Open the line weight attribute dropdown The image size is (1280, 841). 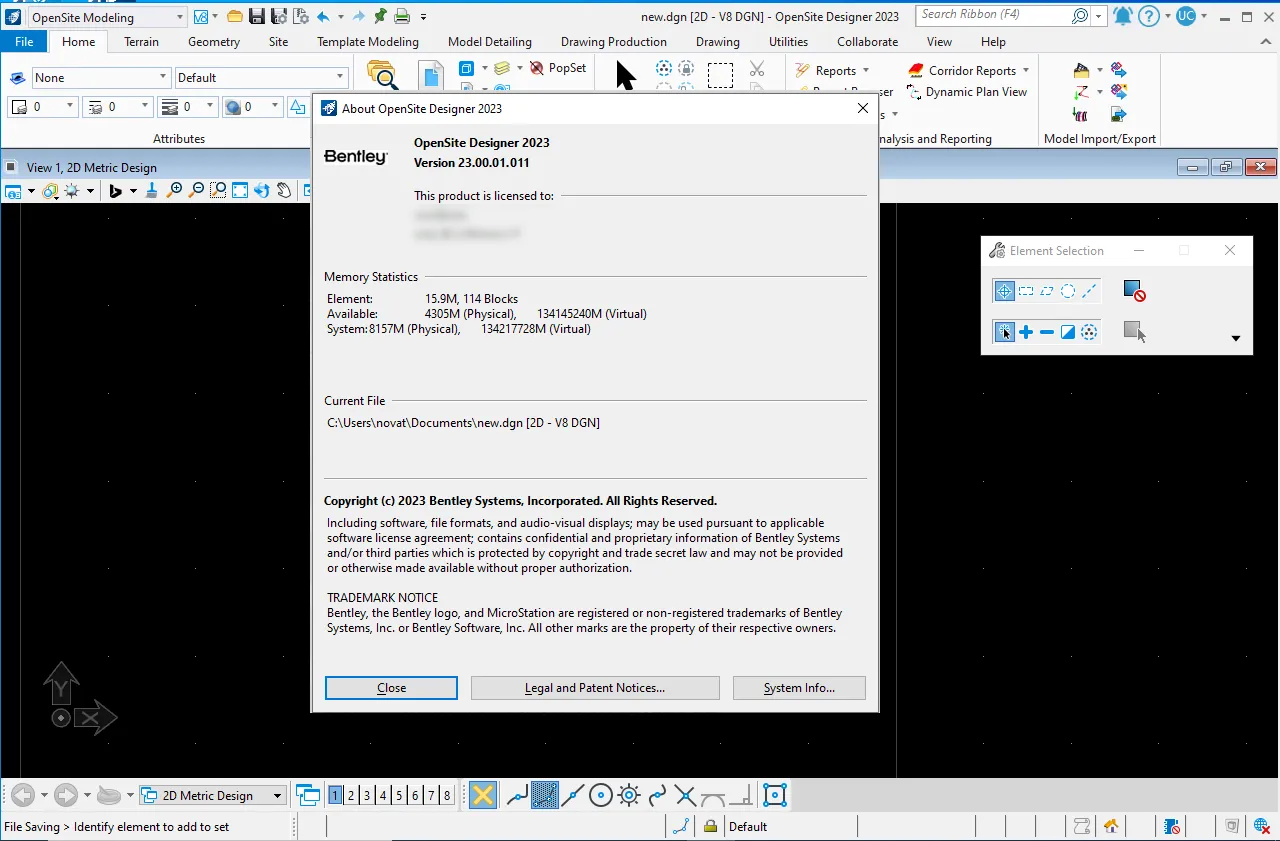pyautogui.click(x=211, y=106)
